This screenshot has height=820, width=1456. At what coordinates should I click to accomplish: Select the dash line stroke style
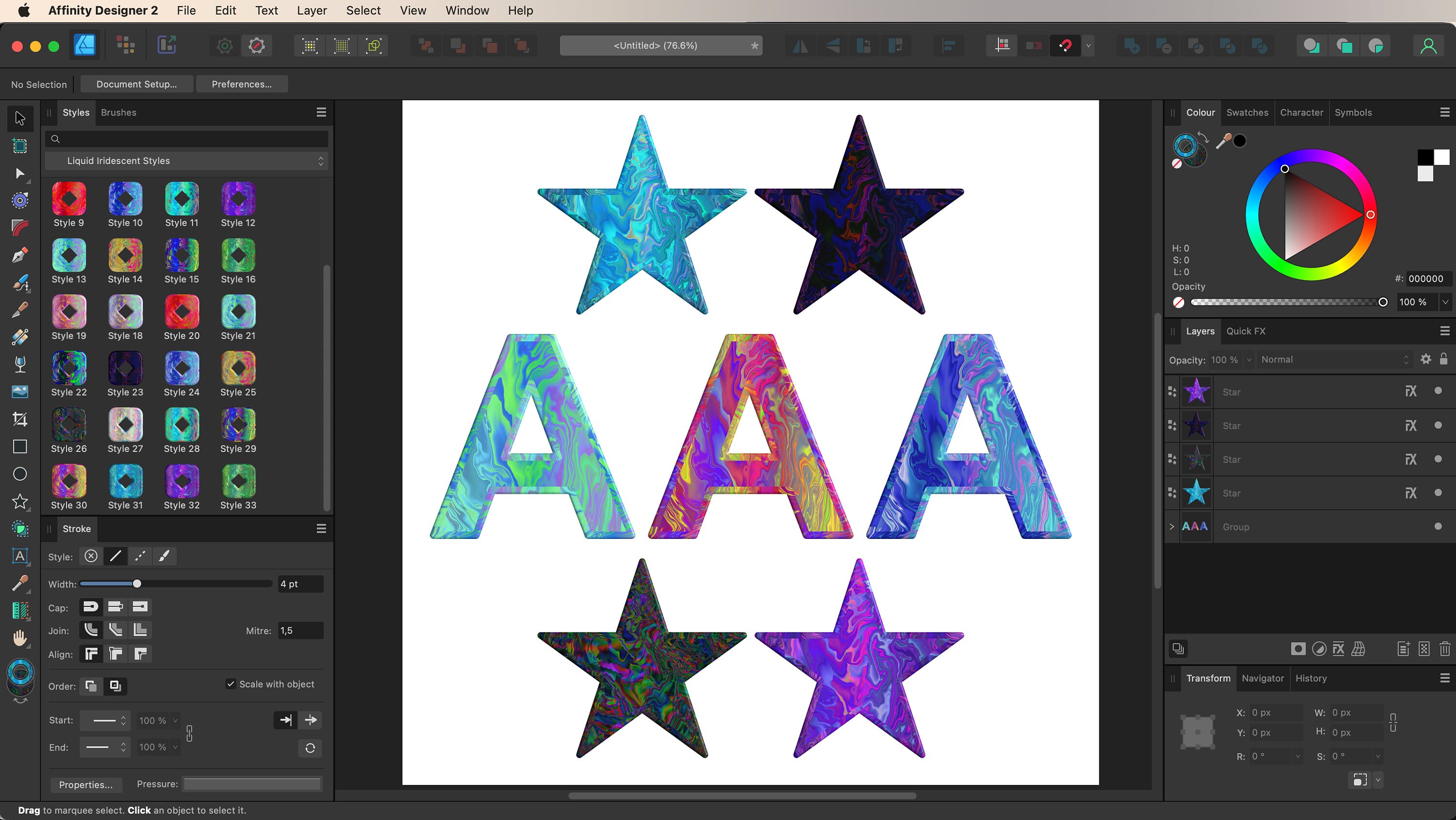click(140, 556)
